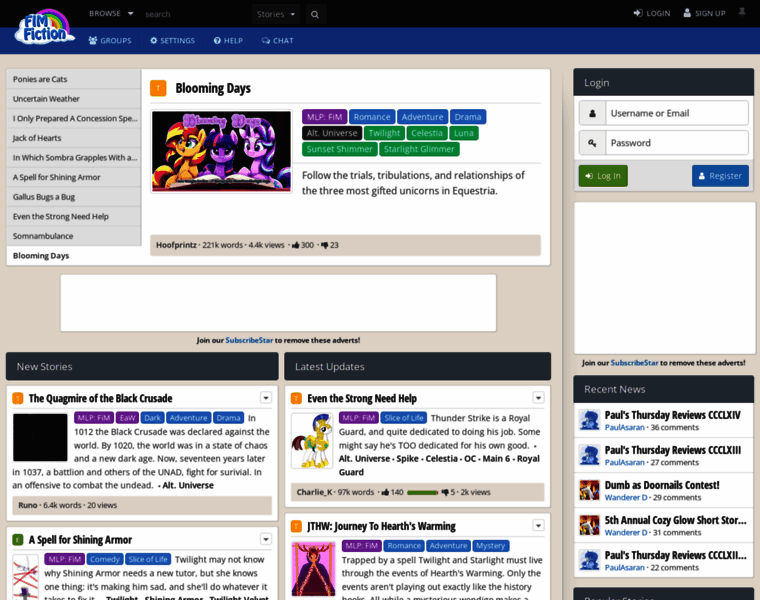
Task: Click Login in the top bar
Action: tap(652, 13)
